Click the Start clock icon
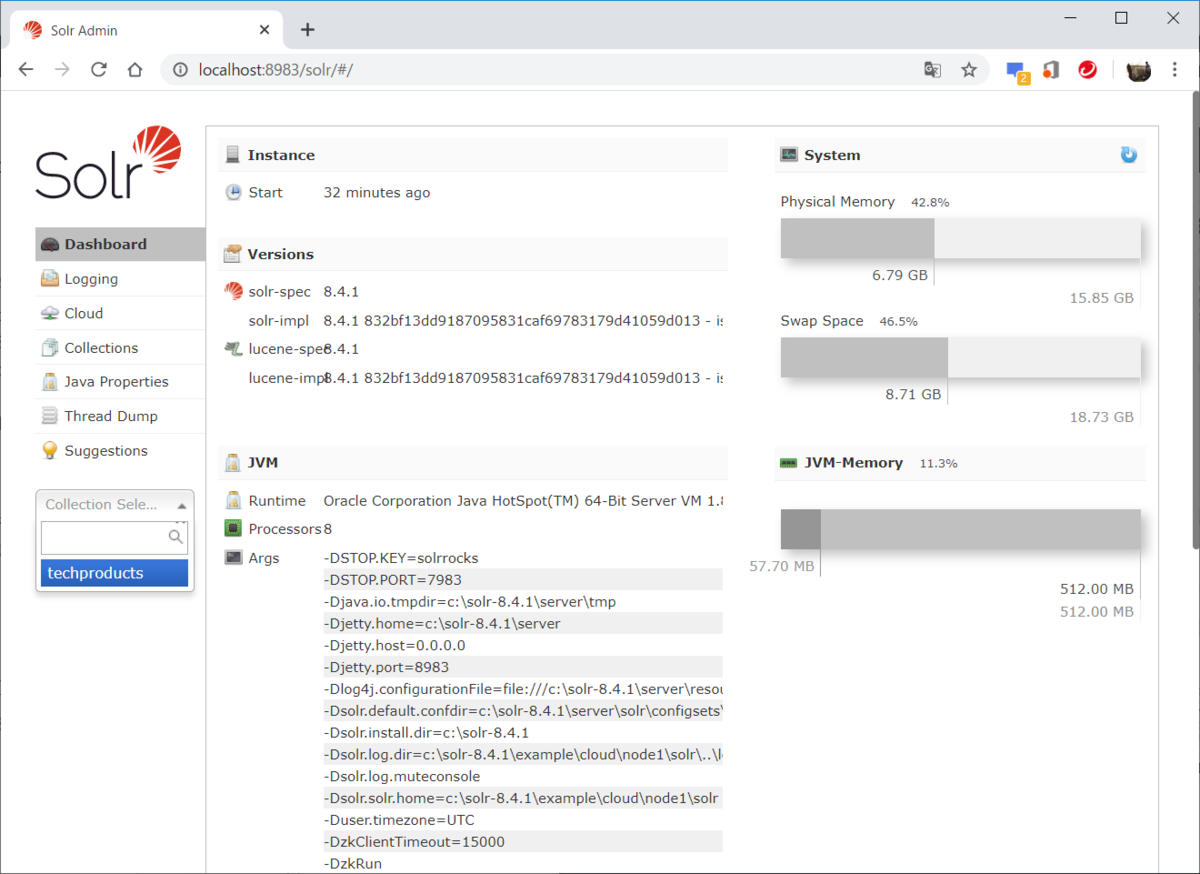Image resolution: width=1200 pixels, height=874 pixels. coord(233,193)
